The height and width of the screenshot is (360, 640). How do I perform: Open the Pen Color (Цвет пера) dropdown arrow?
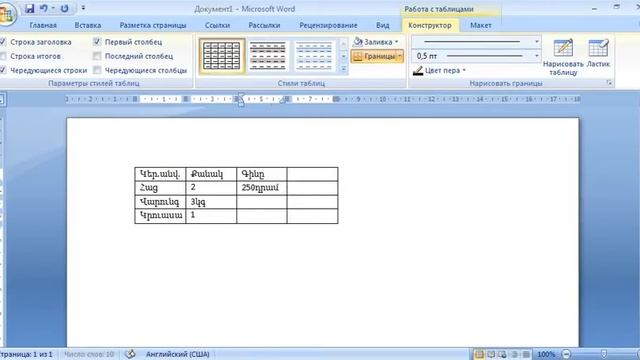pyautogui.click(x=464, y=71)
